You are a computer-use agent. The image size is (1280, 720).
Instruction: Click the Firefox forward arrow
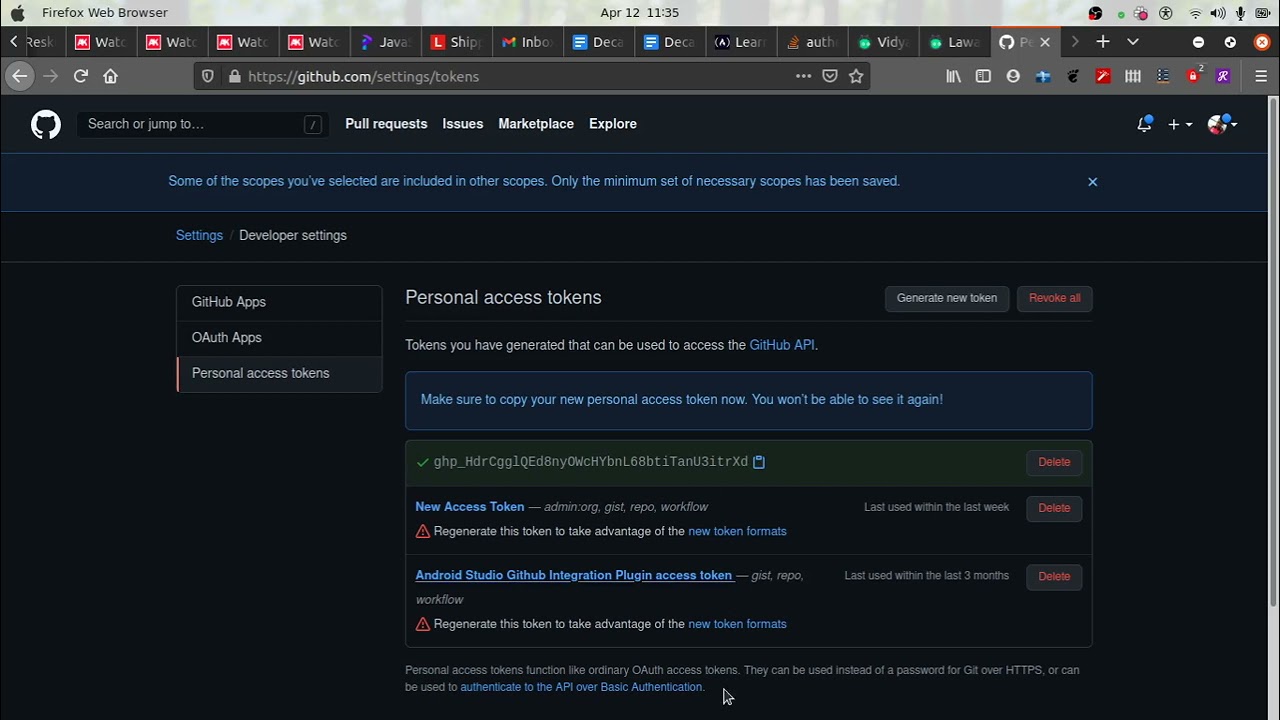(50, 76)
